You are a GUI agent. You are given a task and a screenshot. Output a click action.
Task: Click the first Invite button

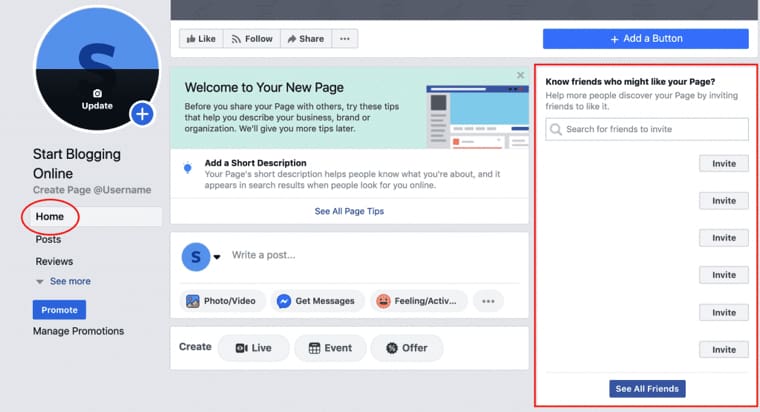(724, 164)
